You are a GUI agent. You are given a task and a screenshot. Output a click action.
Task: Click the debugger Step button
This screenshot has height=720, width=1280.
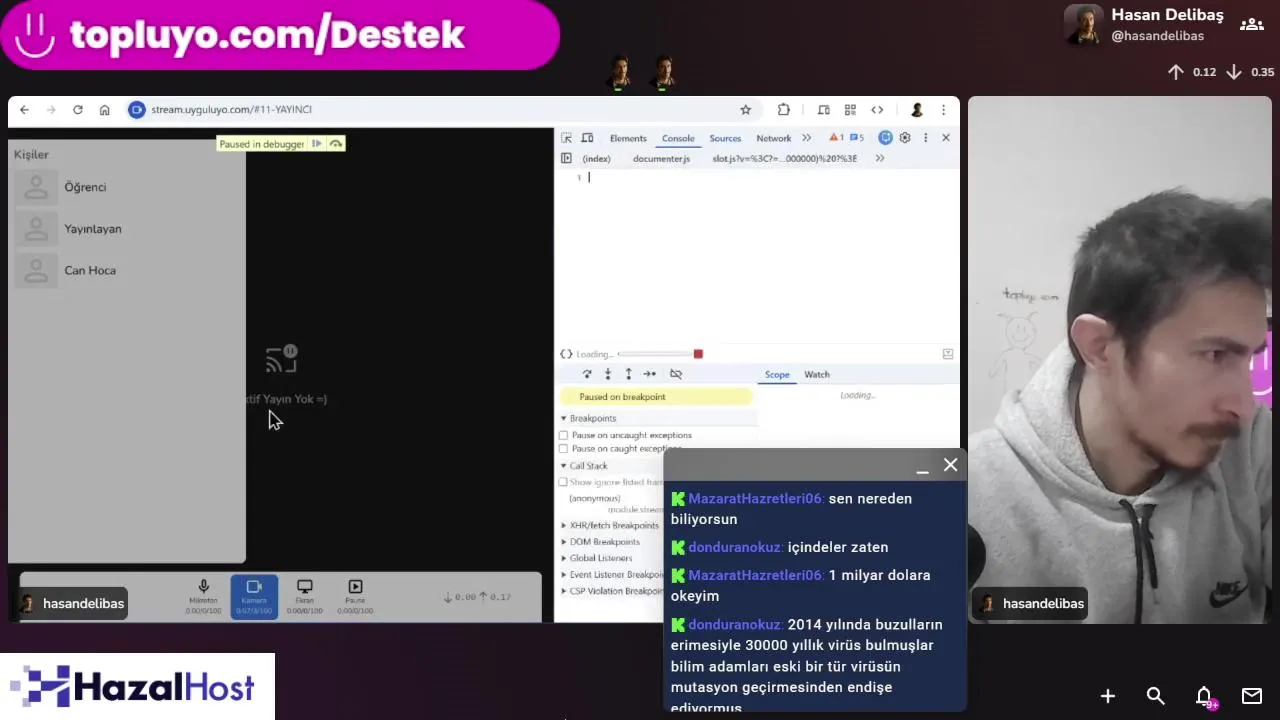point(650,374)
